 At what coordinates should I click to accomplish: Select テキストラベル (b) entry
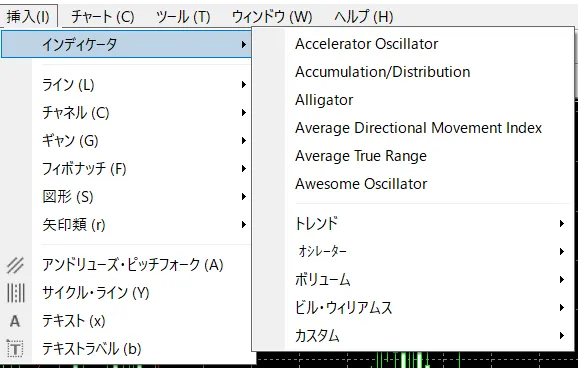(x=127, y=349)
